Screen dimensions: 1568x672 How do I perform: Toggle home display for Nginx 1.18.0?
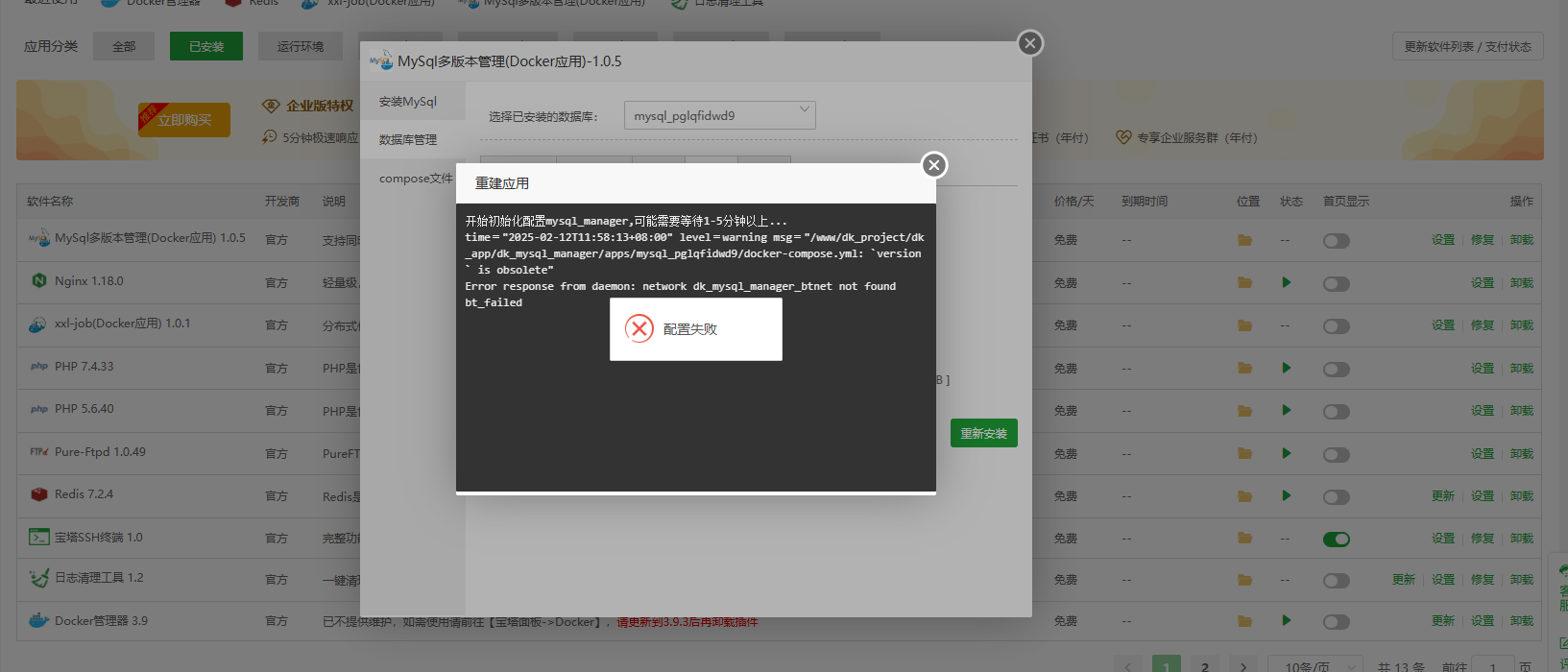point(1337,283)
